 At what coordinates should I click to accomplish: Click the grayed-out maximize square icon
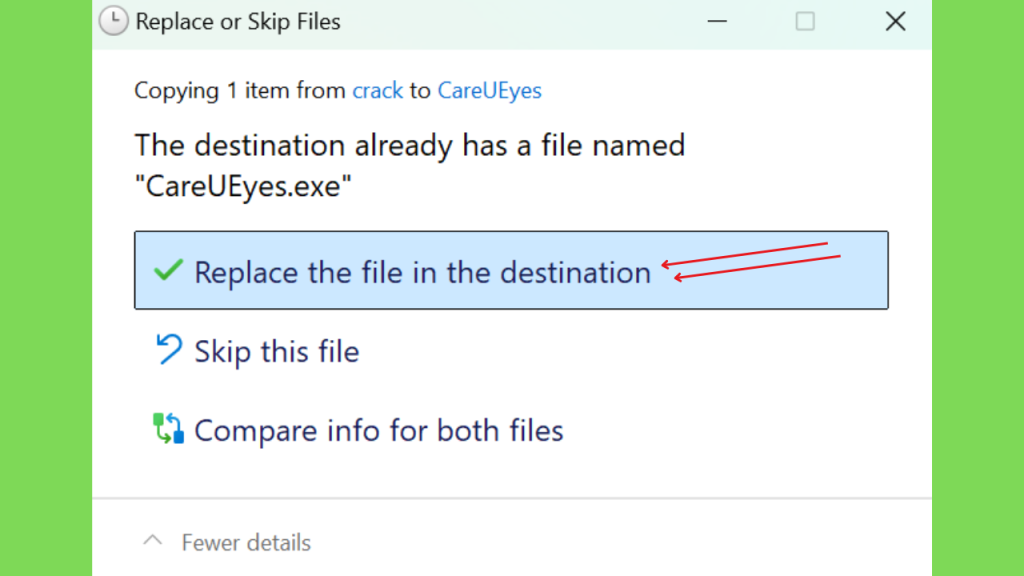coord(805,22)
